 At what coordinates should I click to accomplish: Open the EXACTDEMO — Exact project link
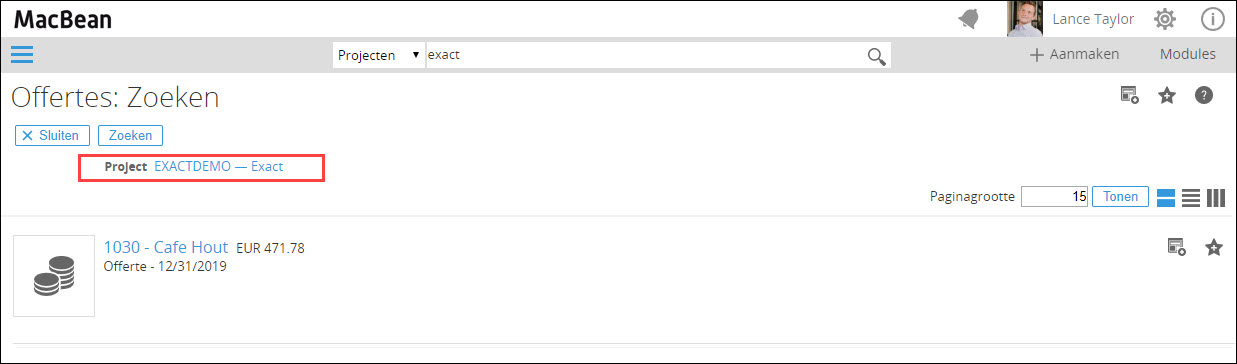[x=219, y=166]
